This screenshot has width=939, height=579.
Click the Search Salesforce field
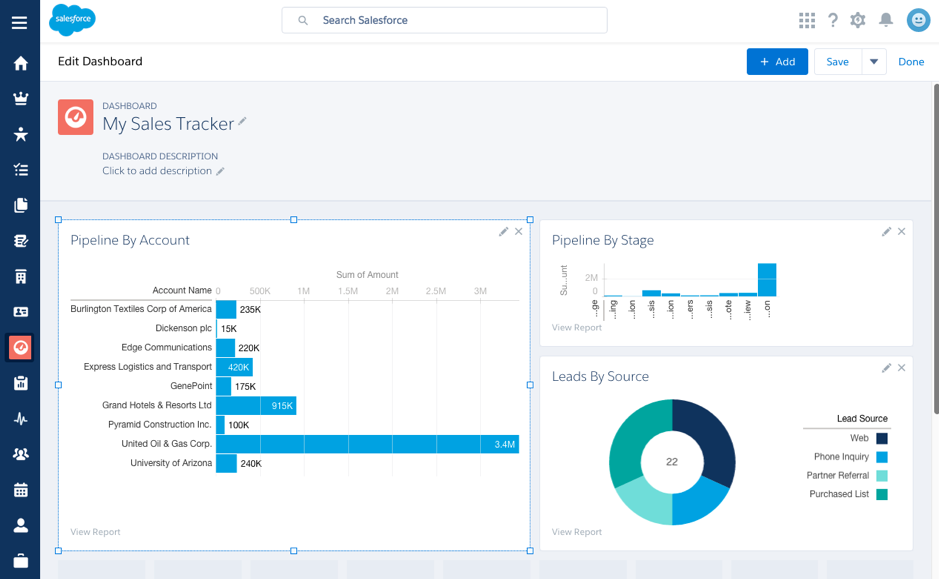click(445, 20)
